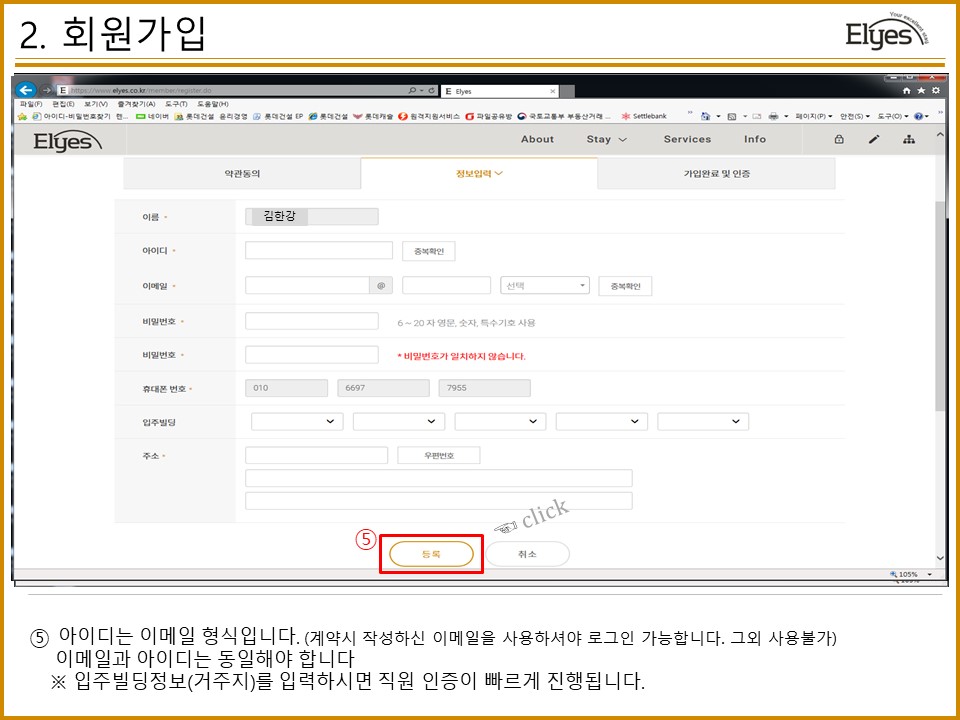Open the Services navigation item
960x720 pixels.
(687, 140)
